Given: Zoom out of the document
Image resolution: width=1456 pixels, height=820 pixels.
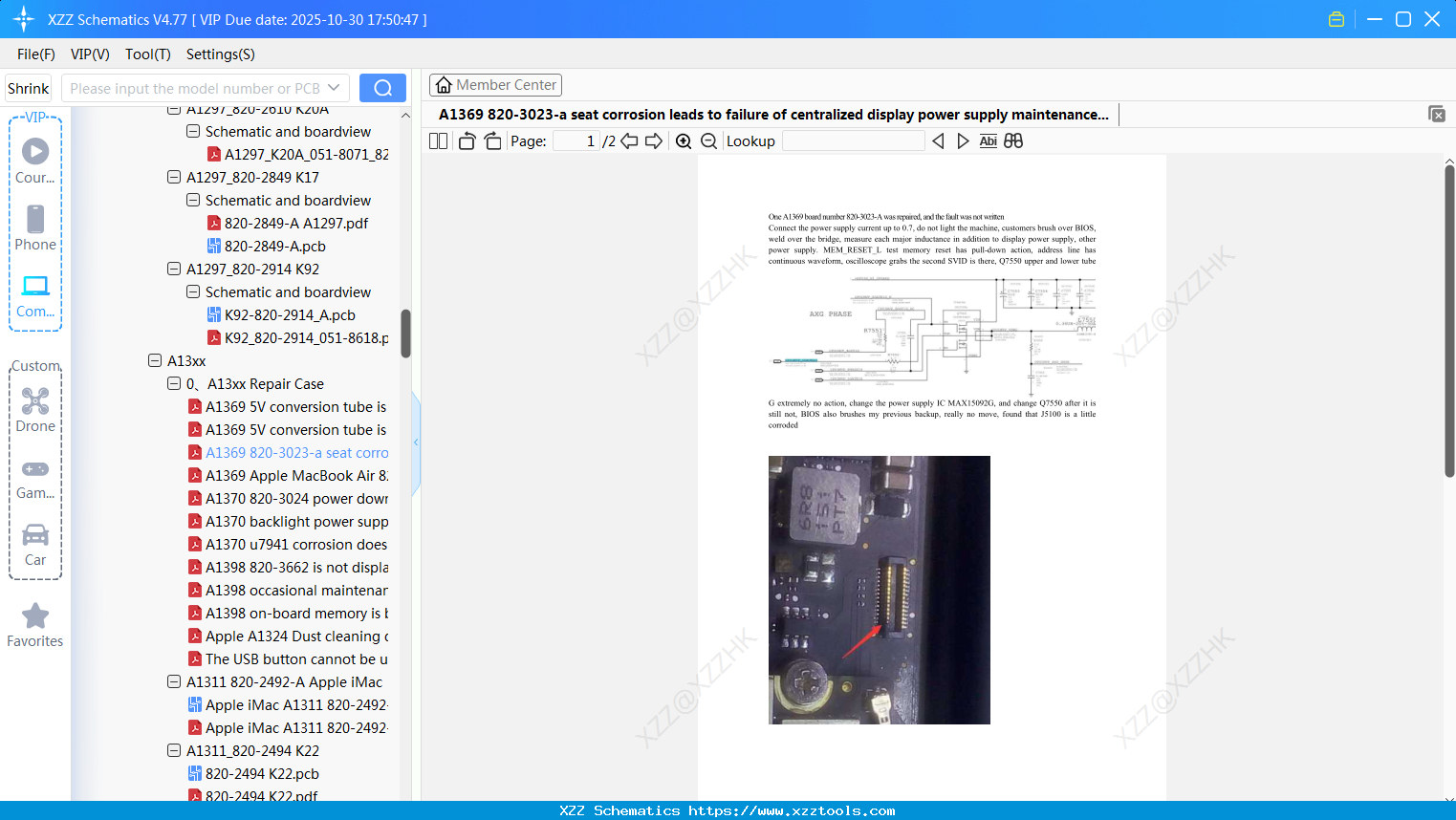Looking at the screenshot, I should (x=708, y=140).
